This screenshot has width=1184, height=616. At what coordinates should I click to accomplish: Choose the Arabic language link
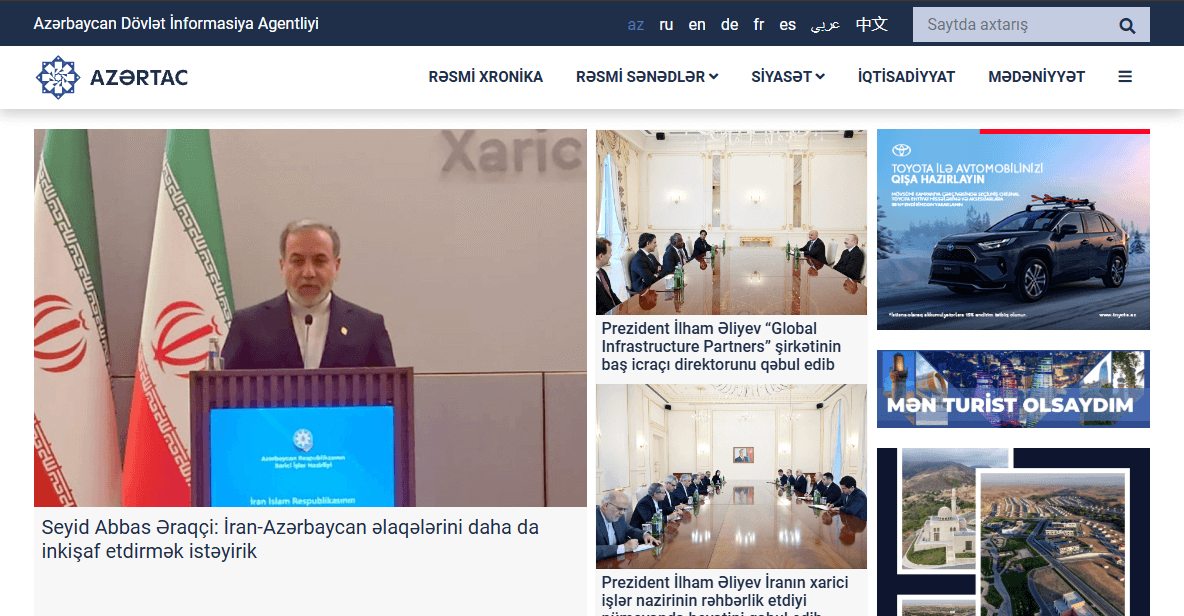825,25
